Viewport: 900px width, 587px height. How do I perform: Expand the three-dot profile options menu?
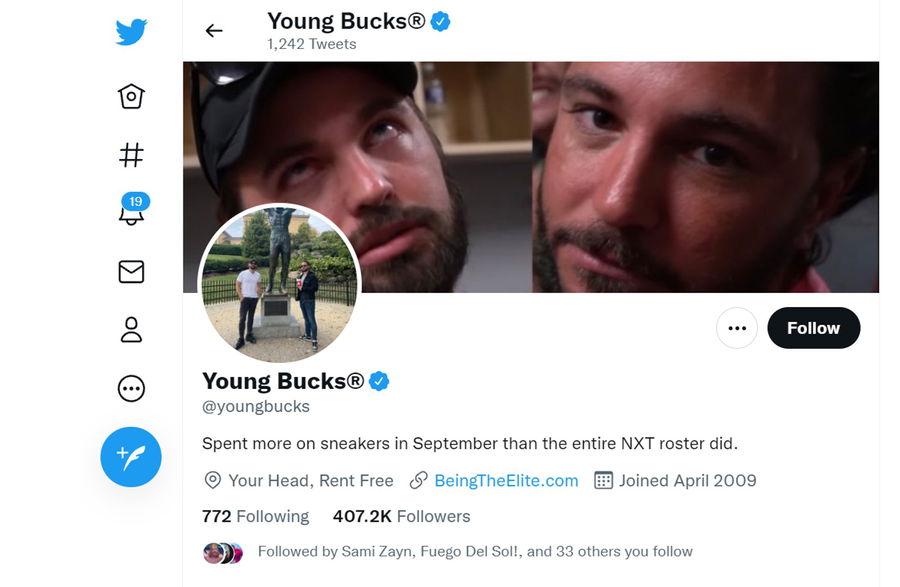coord(737,328)
